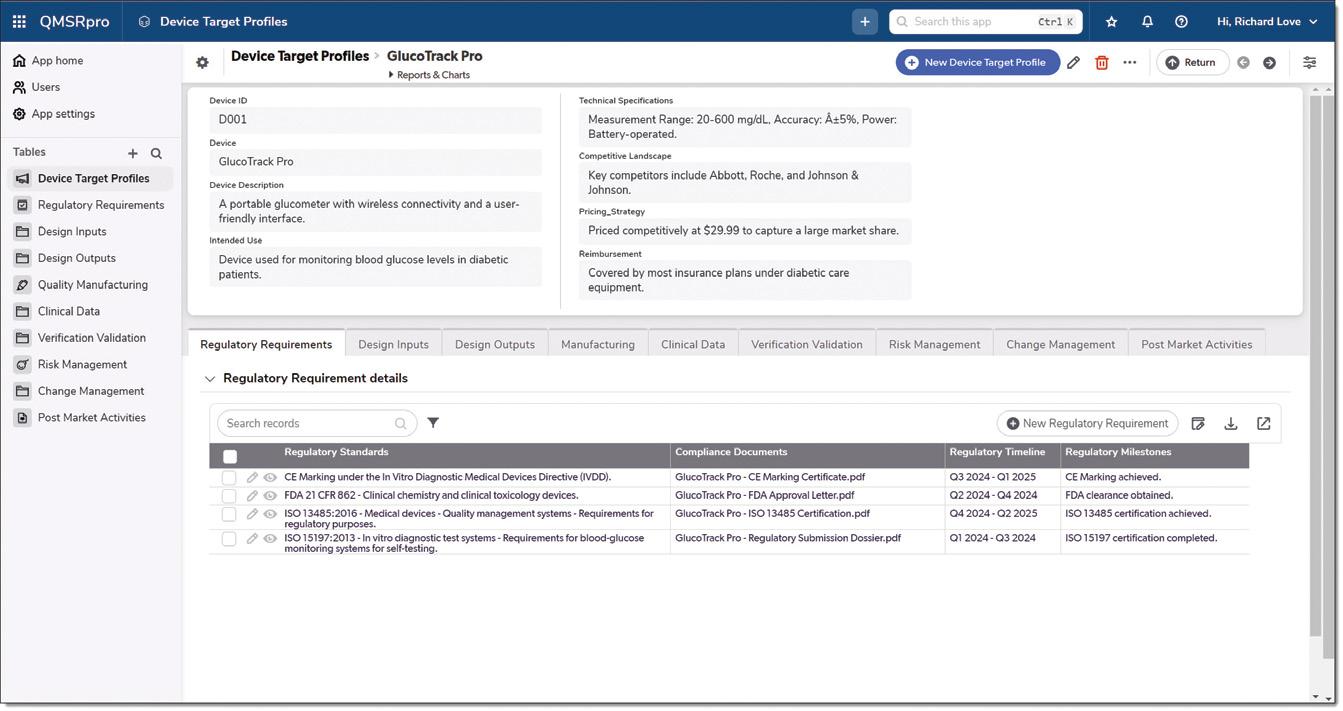Edit the FDA 21 CFR 862 row
This screenshot has width=1343, height=711.
(x=252, y=496)
